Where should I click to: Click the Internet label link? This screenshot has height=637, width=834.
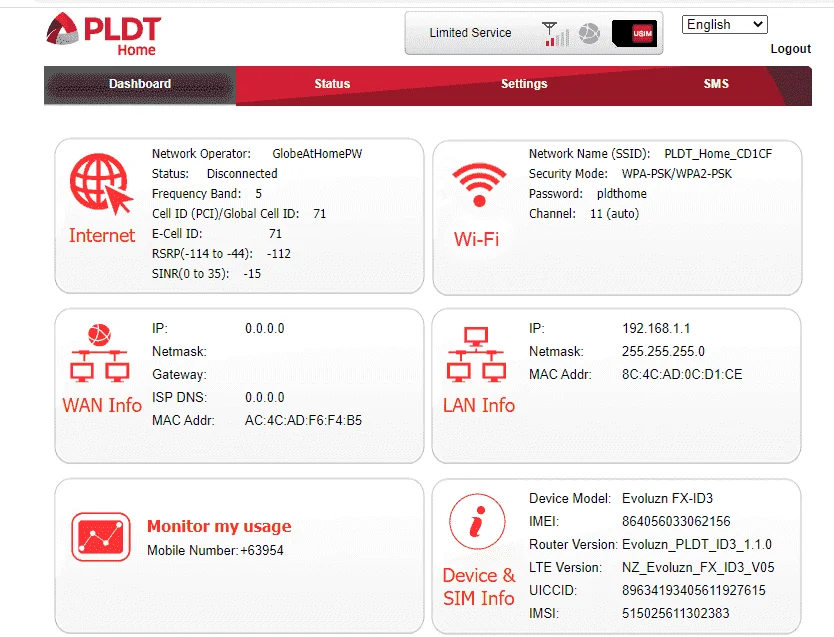click(102, 235)
